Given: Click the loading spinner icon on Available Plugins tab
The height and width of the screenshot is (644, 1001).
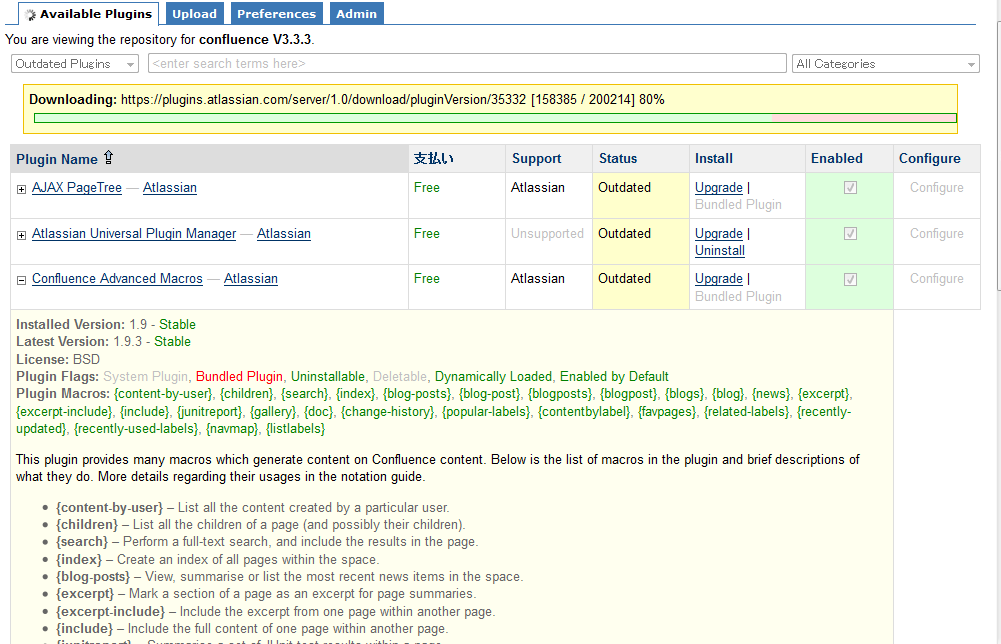Looking at the screenshot, I should (x=30, y=15).
